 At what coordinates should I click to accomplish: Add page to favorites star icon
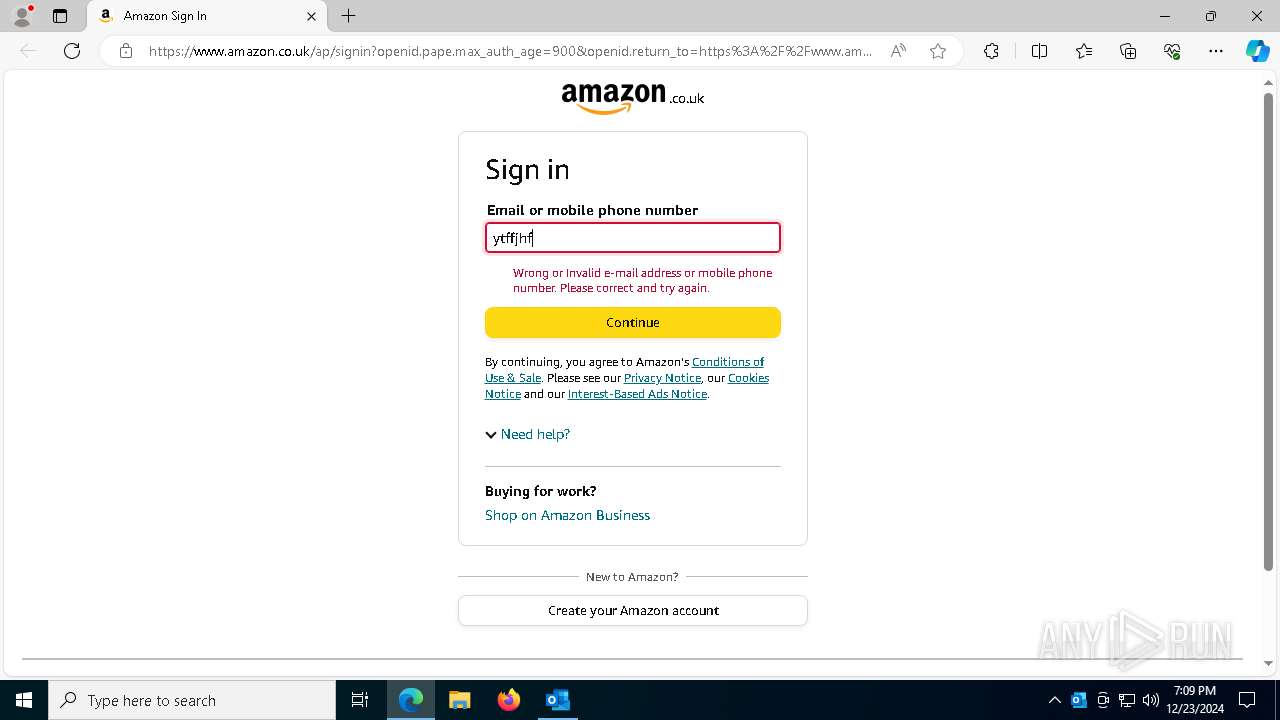tap(938, 51)
